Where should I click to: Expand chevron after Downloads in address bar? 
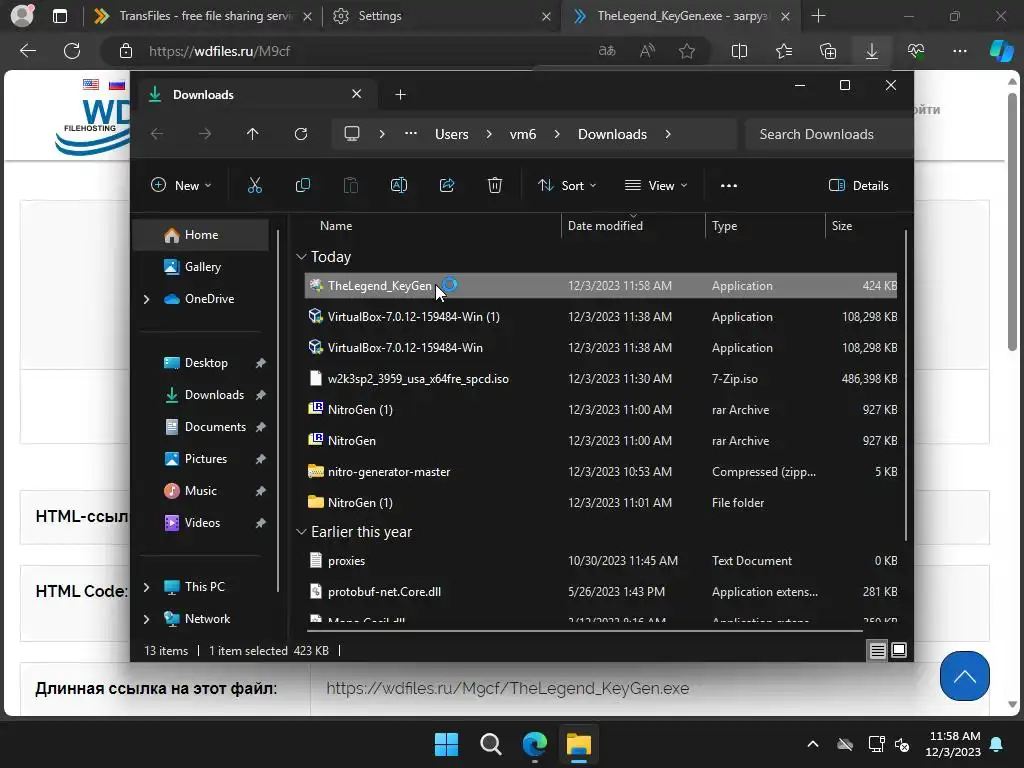coord(667,134)
